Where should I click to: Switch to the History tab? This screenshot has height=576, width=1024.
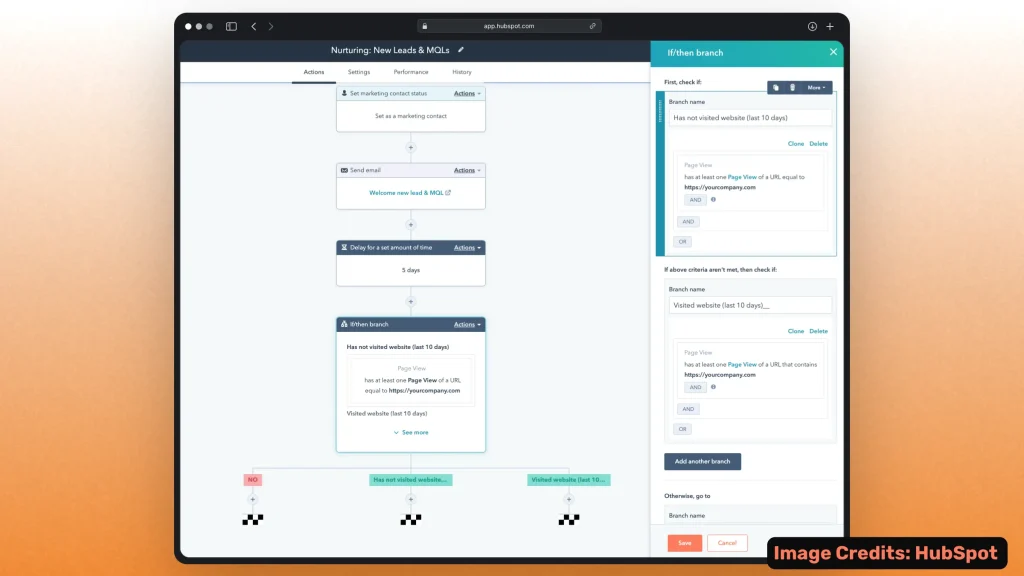460,72
